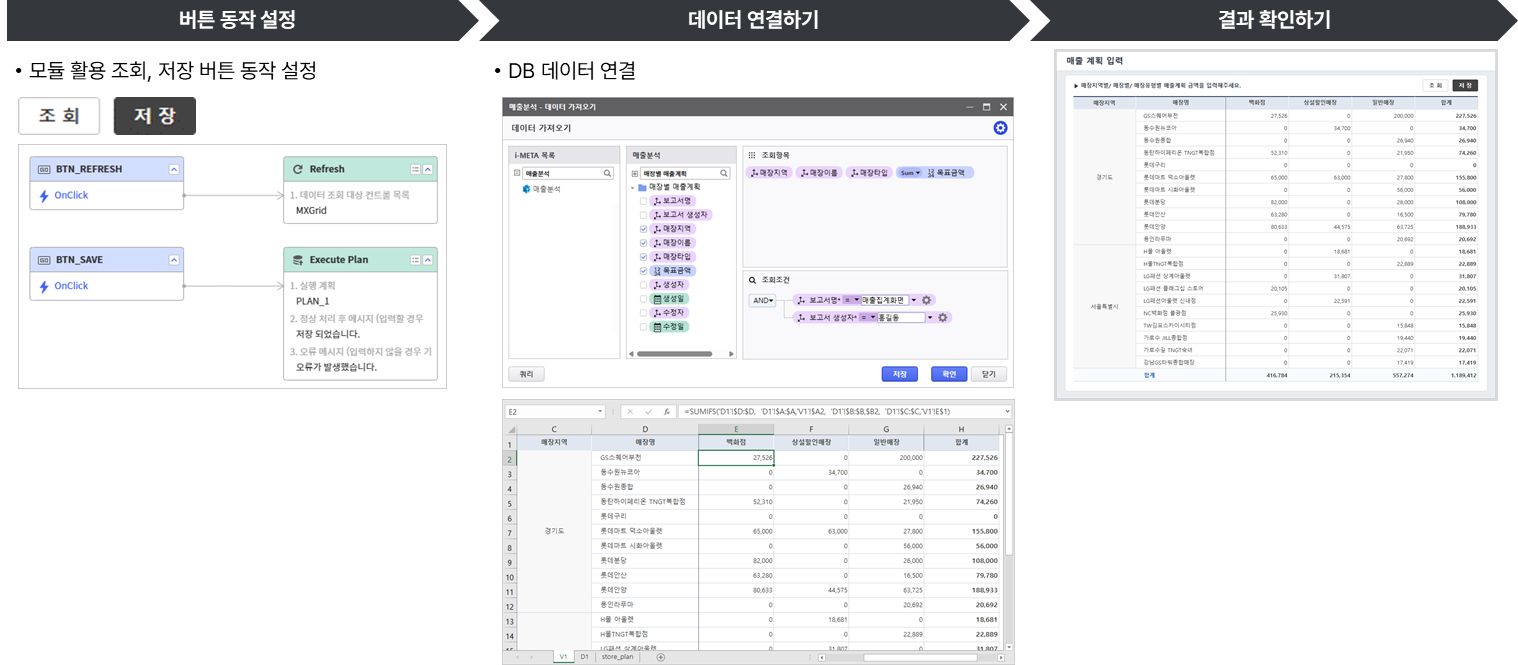Check the 생성자 field checkbox

tap(643, 285)
